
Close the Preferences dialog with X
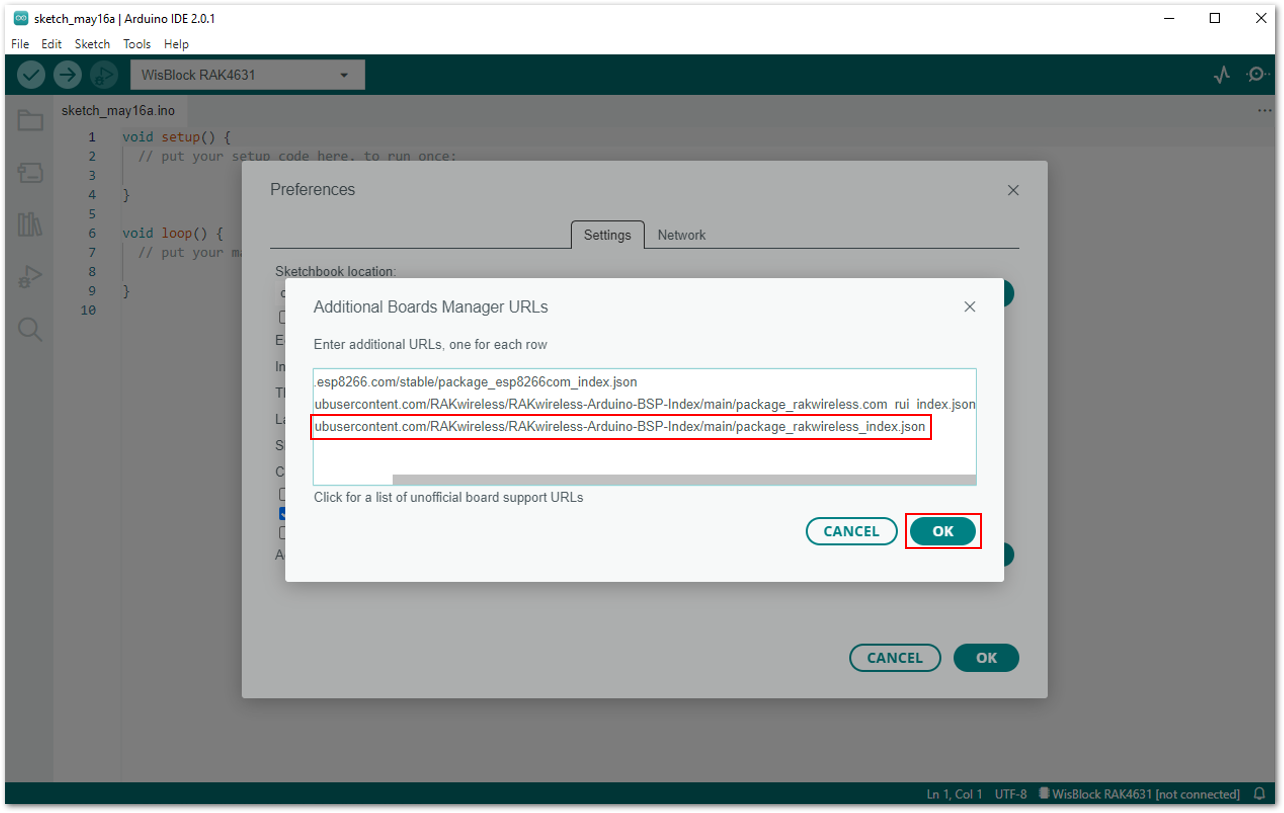pyautogui.click(x=1013, y=190)
